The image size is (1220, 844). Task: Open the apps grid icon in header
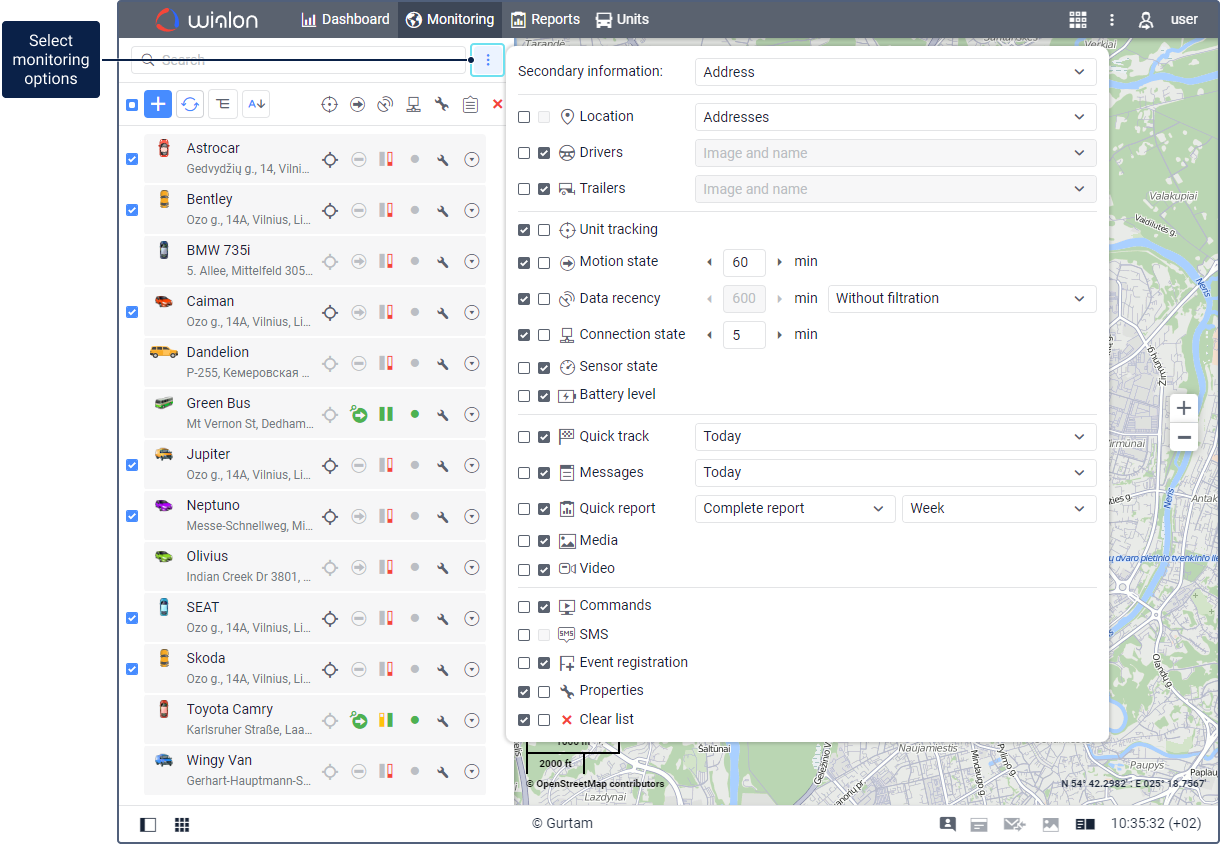click(1077, 19)
